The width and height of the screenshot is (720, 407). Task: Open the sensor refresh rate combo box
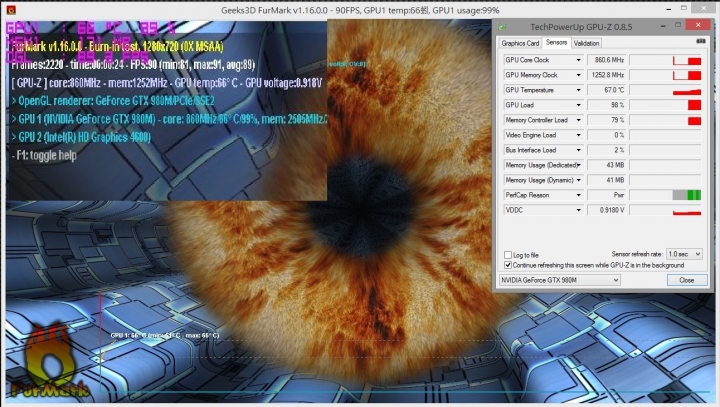click(684, 254)
